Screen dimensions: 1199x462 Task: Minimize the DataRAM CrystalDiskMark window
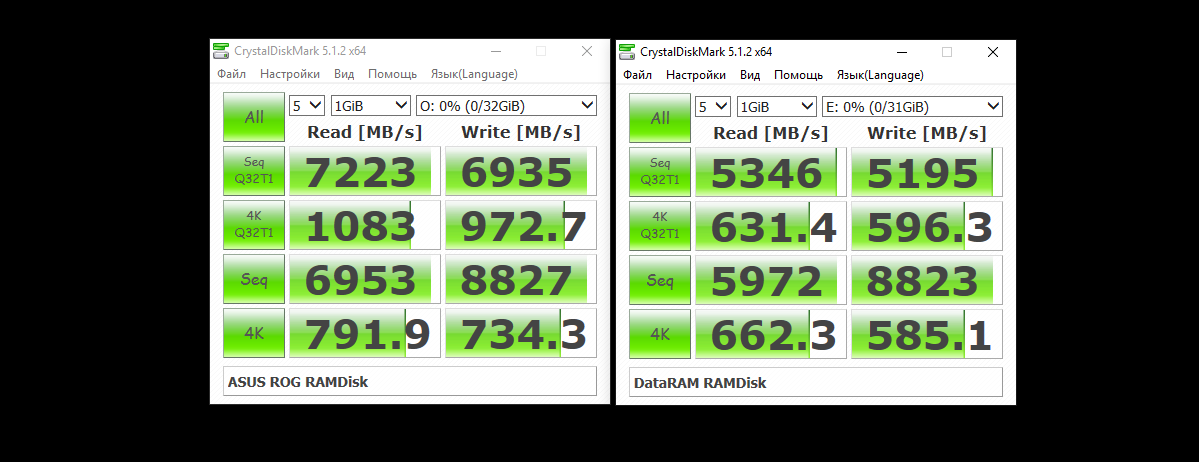[x=902, y=52]
